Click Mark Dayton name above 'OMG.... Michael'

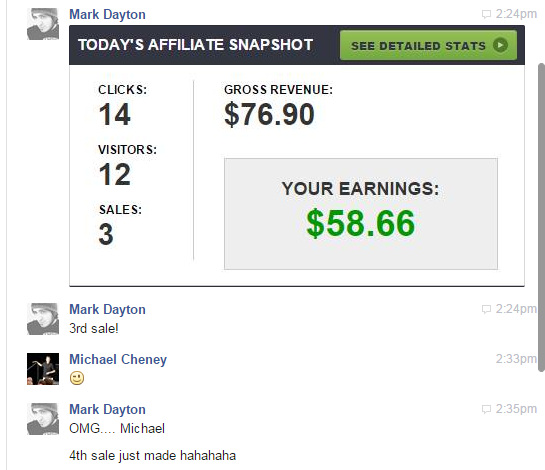[x=107, y=410]
